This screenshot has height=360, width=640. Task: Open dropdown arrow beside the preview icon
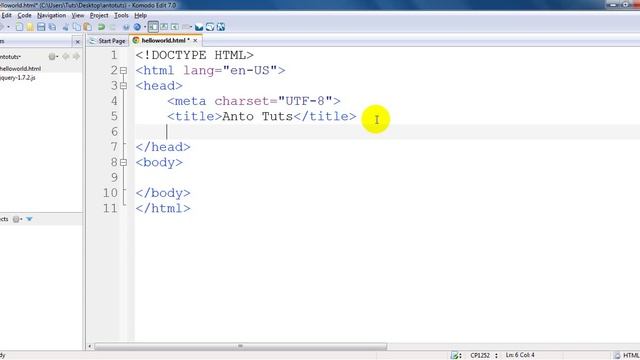point(144,27)
